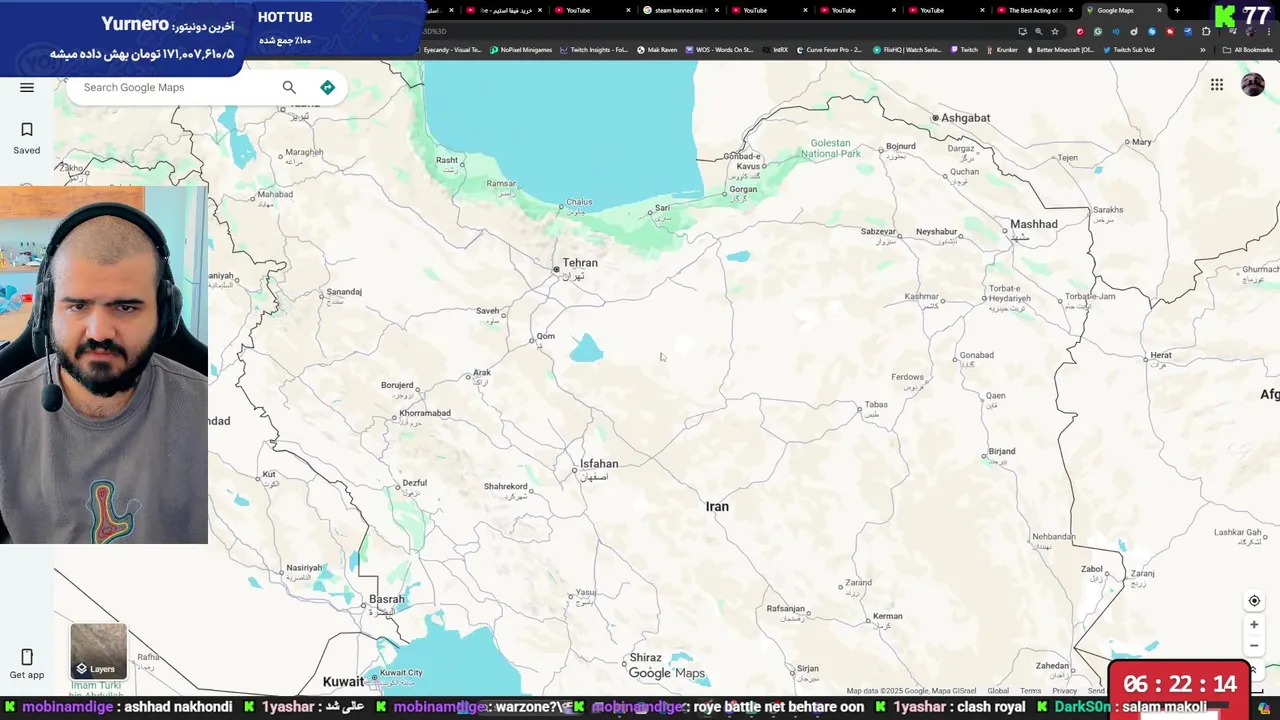Click the Shiraz city label
Image resolution: width=1280 pixels, height=720 pixels.
645,658
